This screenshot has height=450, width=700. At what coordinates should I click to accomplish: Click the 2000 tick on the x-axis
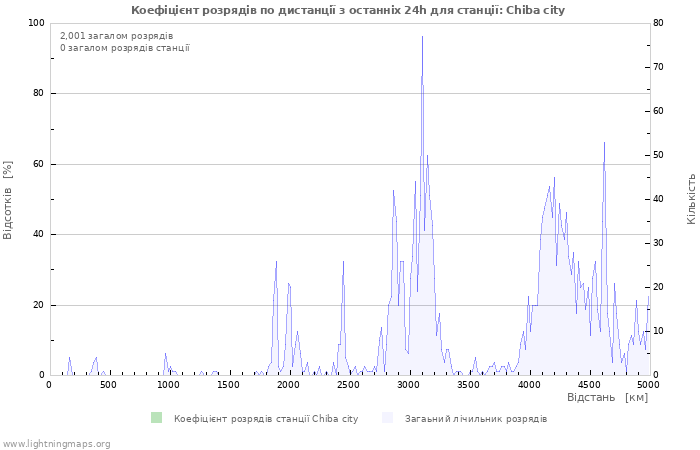click(288, 385)
